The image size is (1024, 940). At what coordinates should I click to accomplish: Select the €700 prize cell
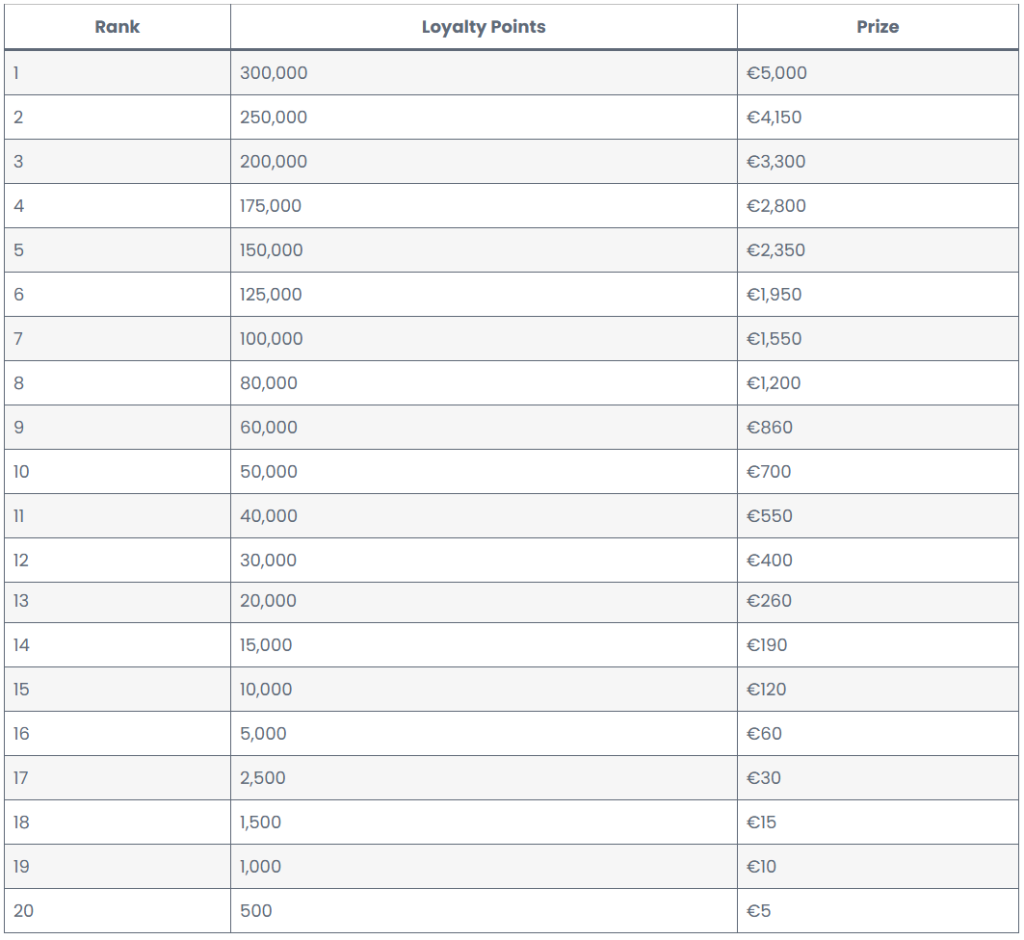[878, 472]
